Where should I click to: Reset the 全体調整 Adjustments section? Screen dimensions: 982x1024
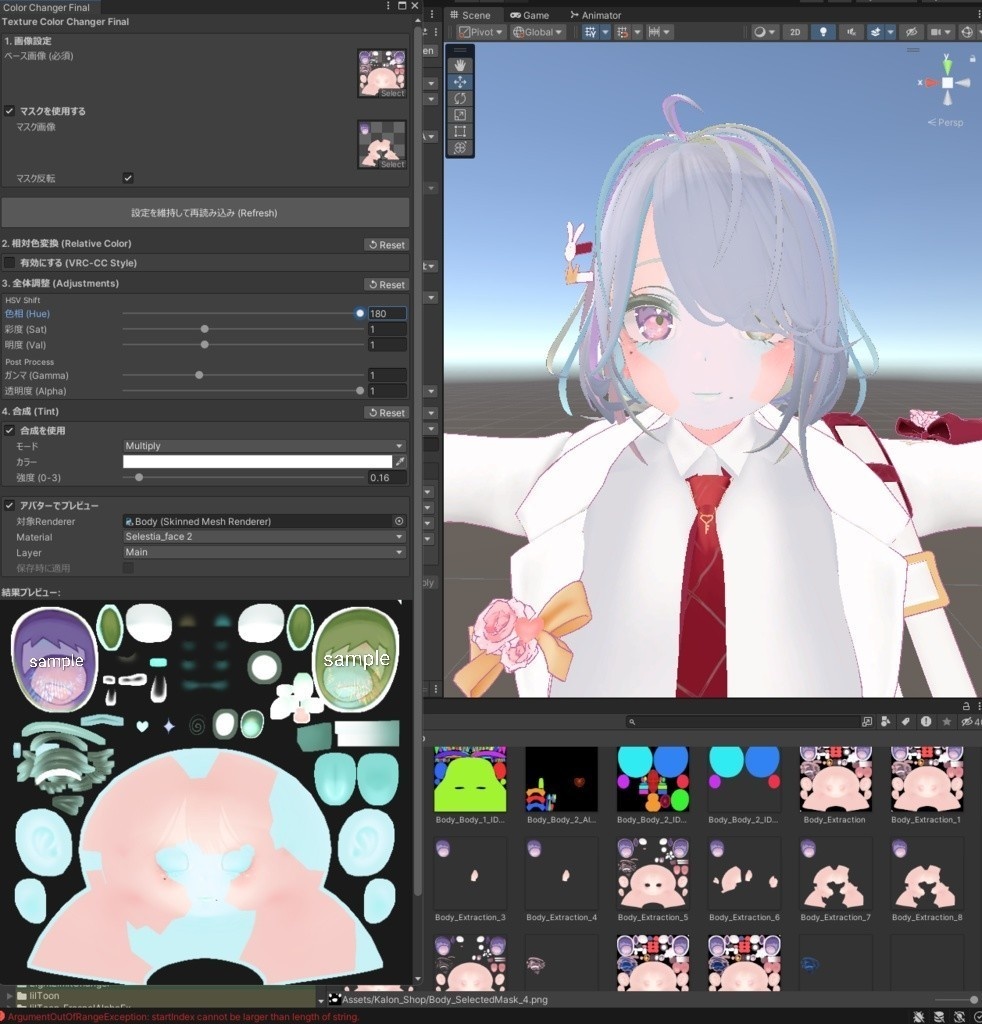point(386,283)
